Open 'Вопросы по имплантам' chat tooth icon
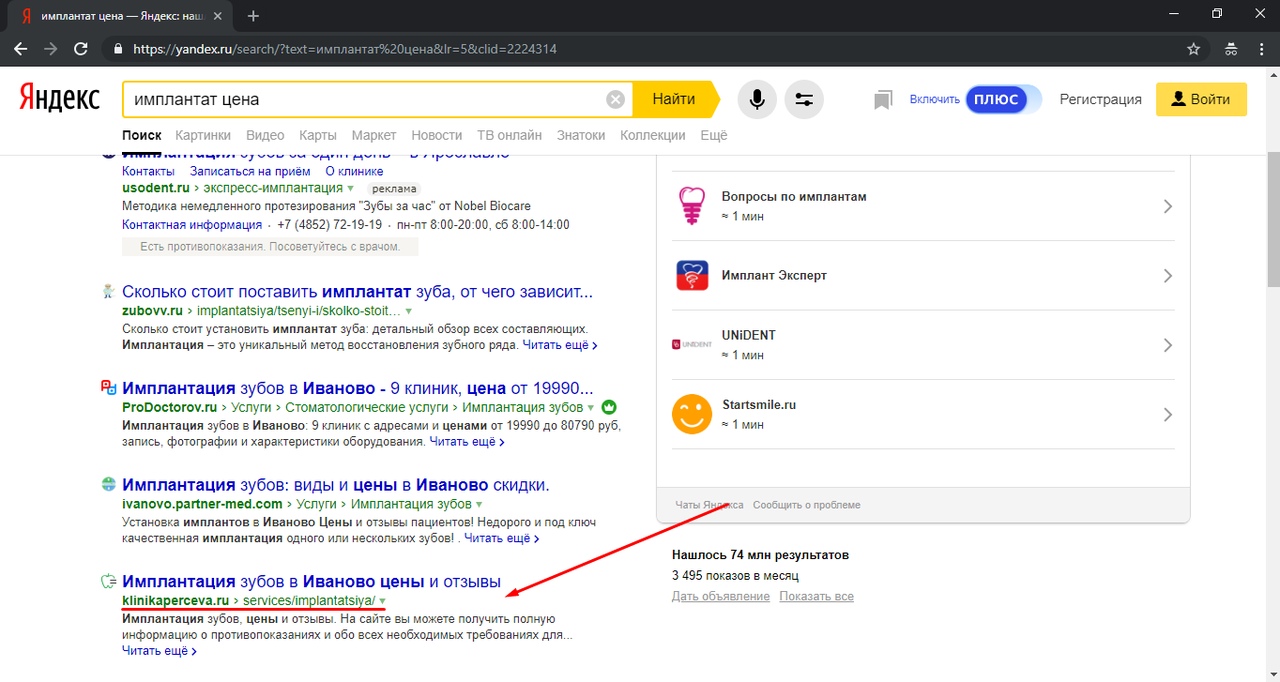This screenshot has width=1280, height=682. [692, 206]
